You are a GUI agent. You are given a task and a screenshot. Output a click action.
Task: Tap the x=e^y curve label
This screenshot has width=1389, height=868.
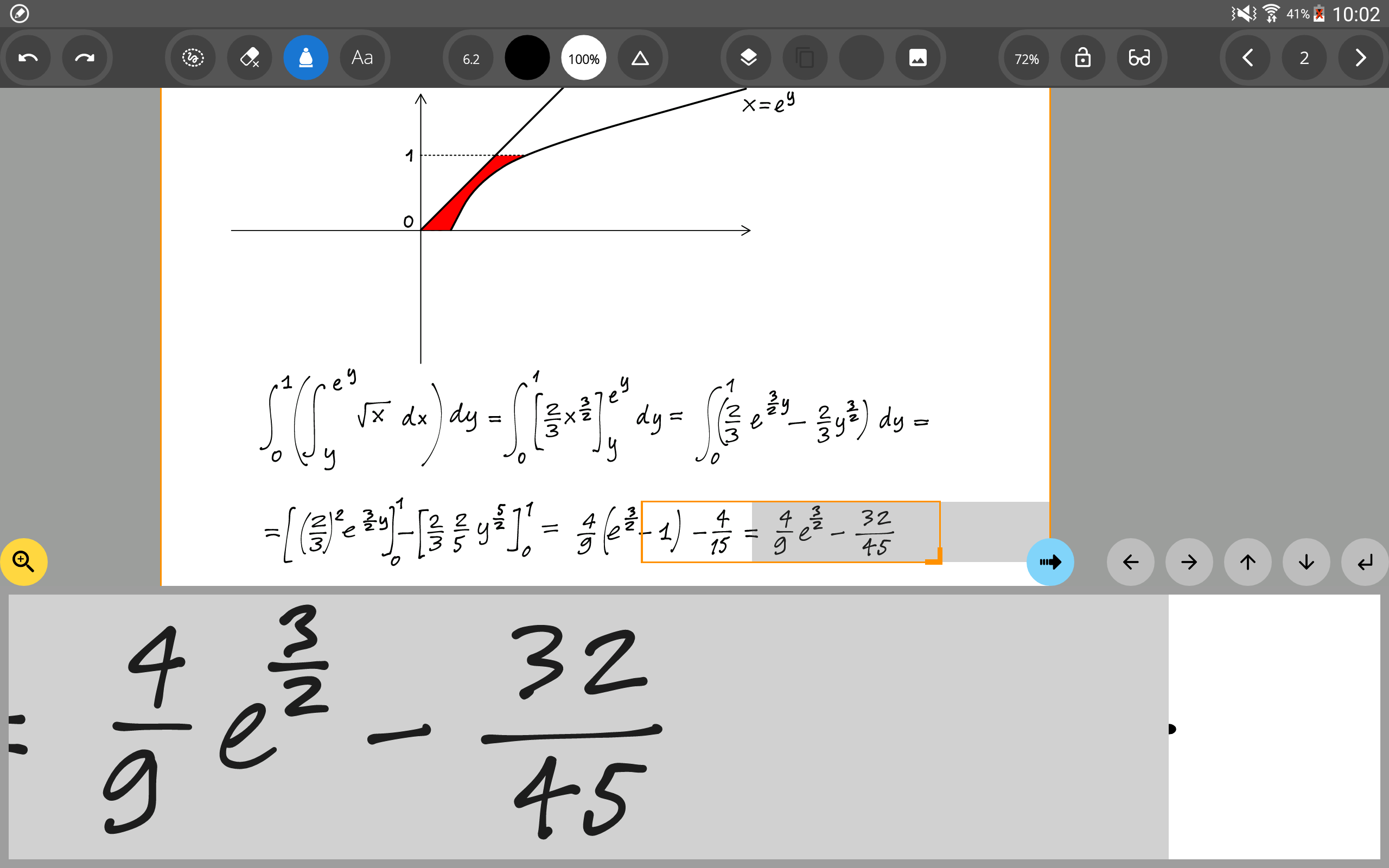[x=768, y=102]
